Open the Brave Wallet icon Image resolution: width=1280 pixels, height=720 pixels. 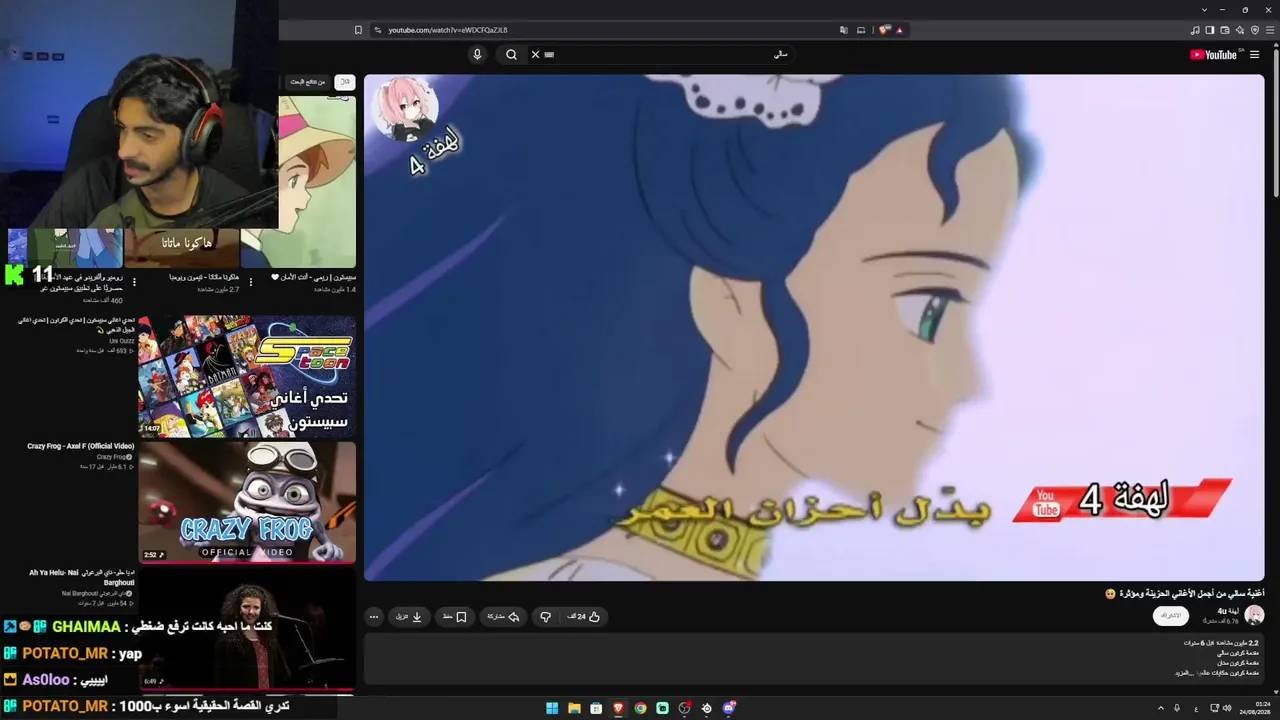[1225, 30]
